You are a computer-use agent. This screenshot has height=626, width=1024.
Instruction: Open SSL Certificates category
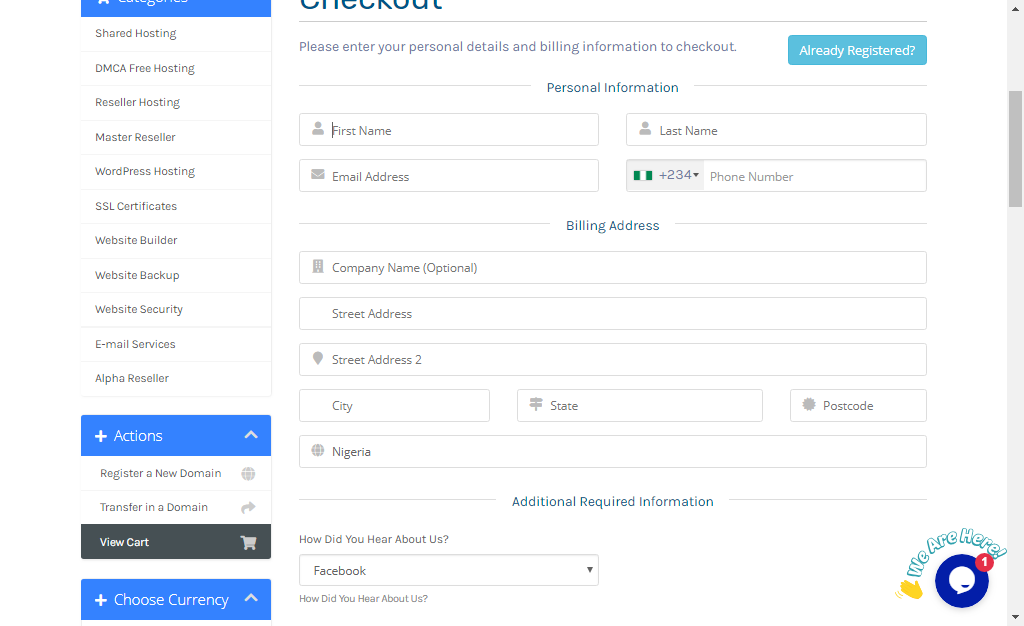pos(176,206)
